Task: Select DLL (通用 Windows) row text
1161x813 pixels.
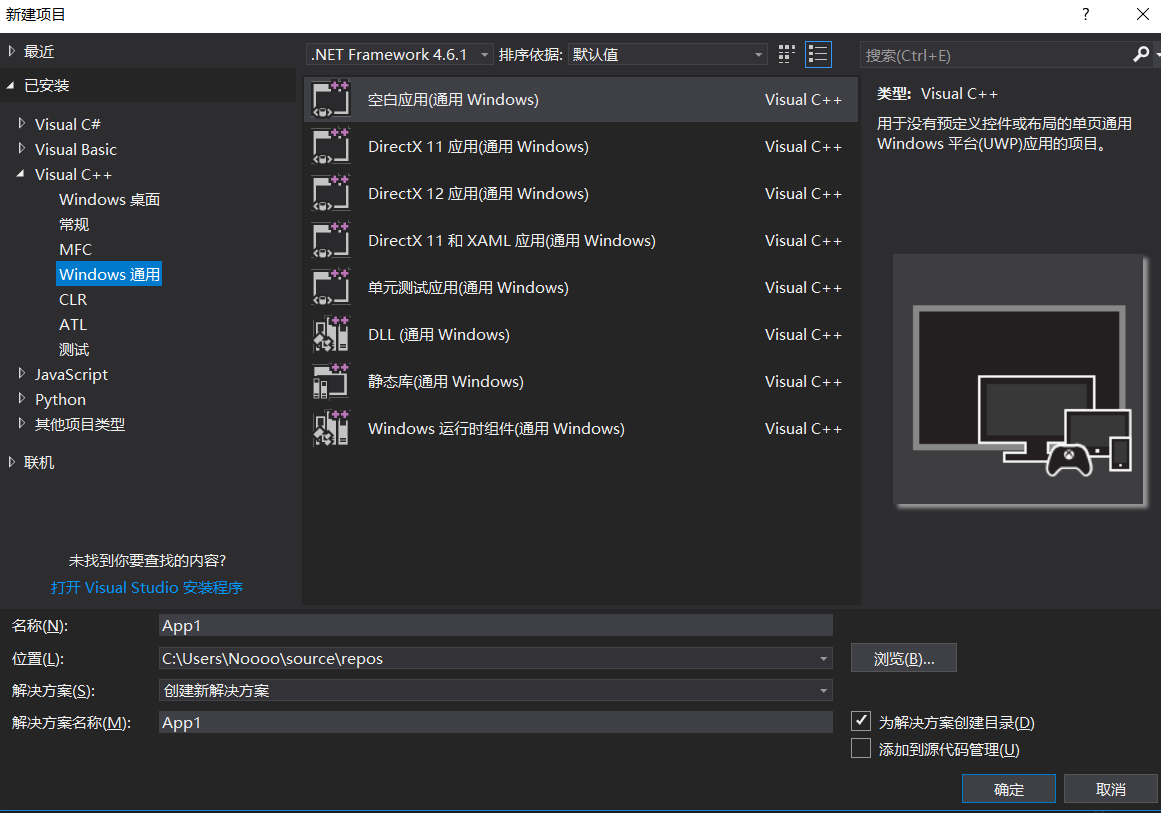Action: (439, 335)
